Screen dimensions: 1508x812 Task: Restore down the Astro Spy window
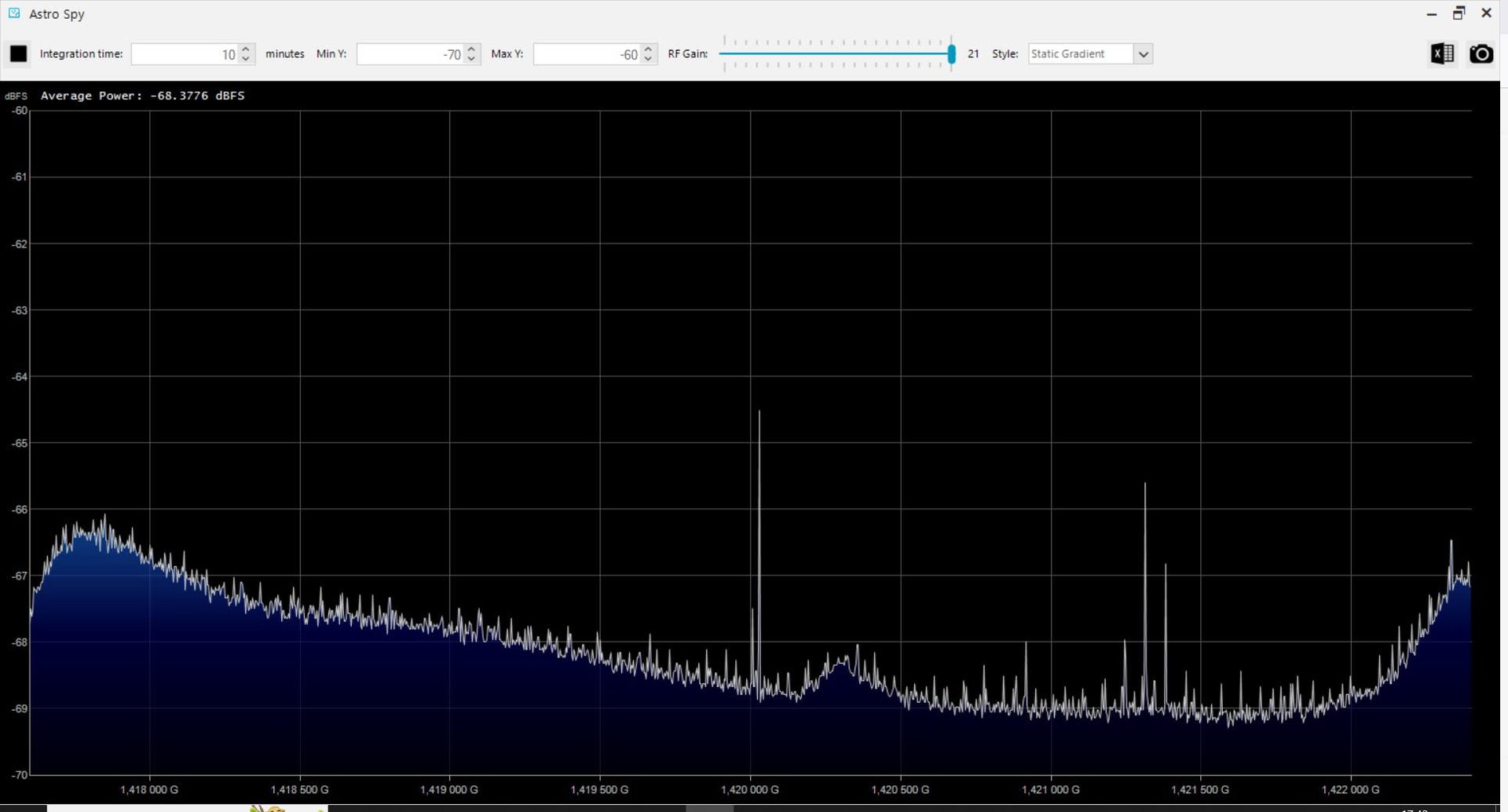(x=1459, y=13)
